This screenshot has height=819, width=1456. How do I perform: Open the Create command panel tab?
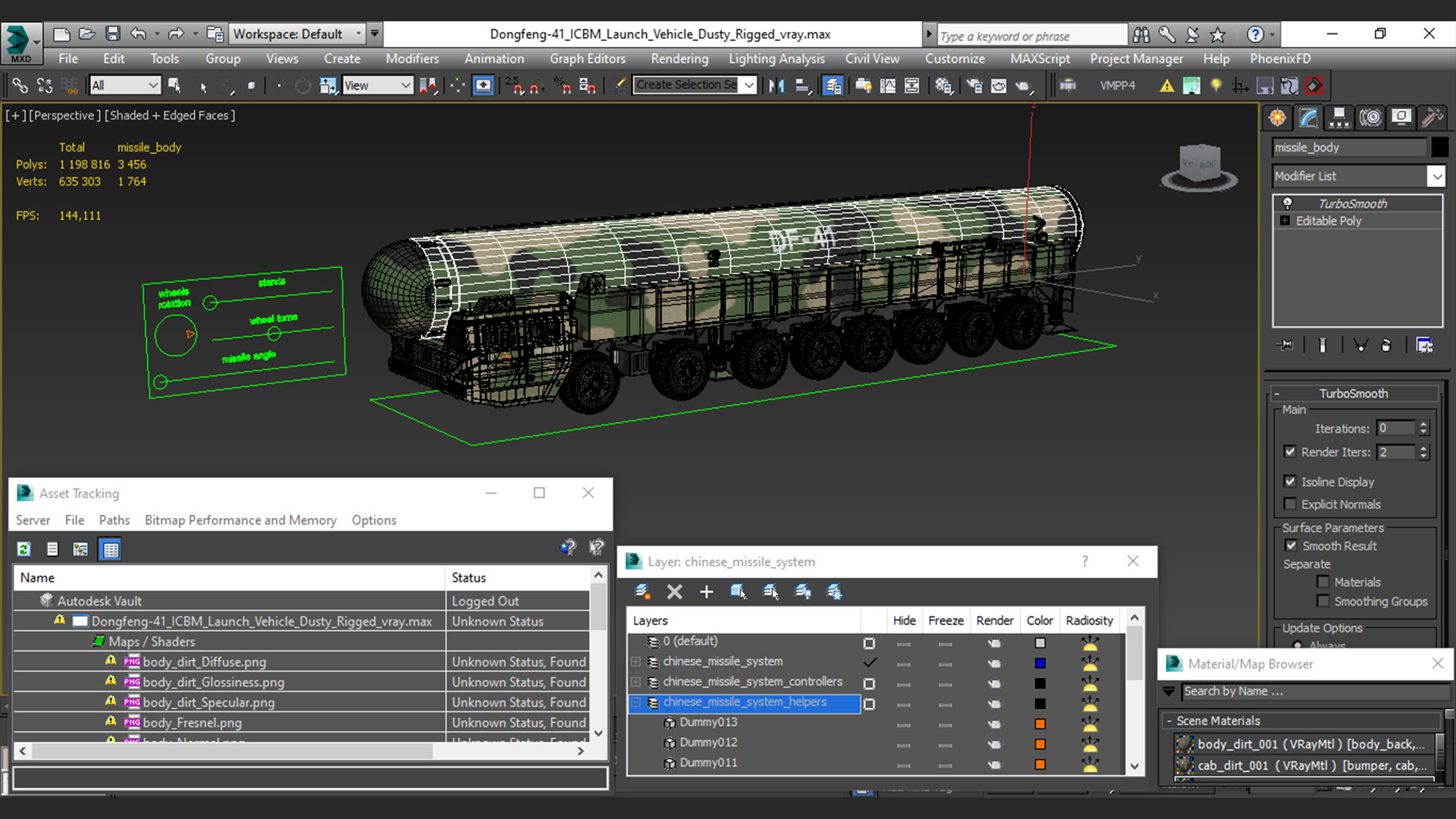pos(1278,118)
